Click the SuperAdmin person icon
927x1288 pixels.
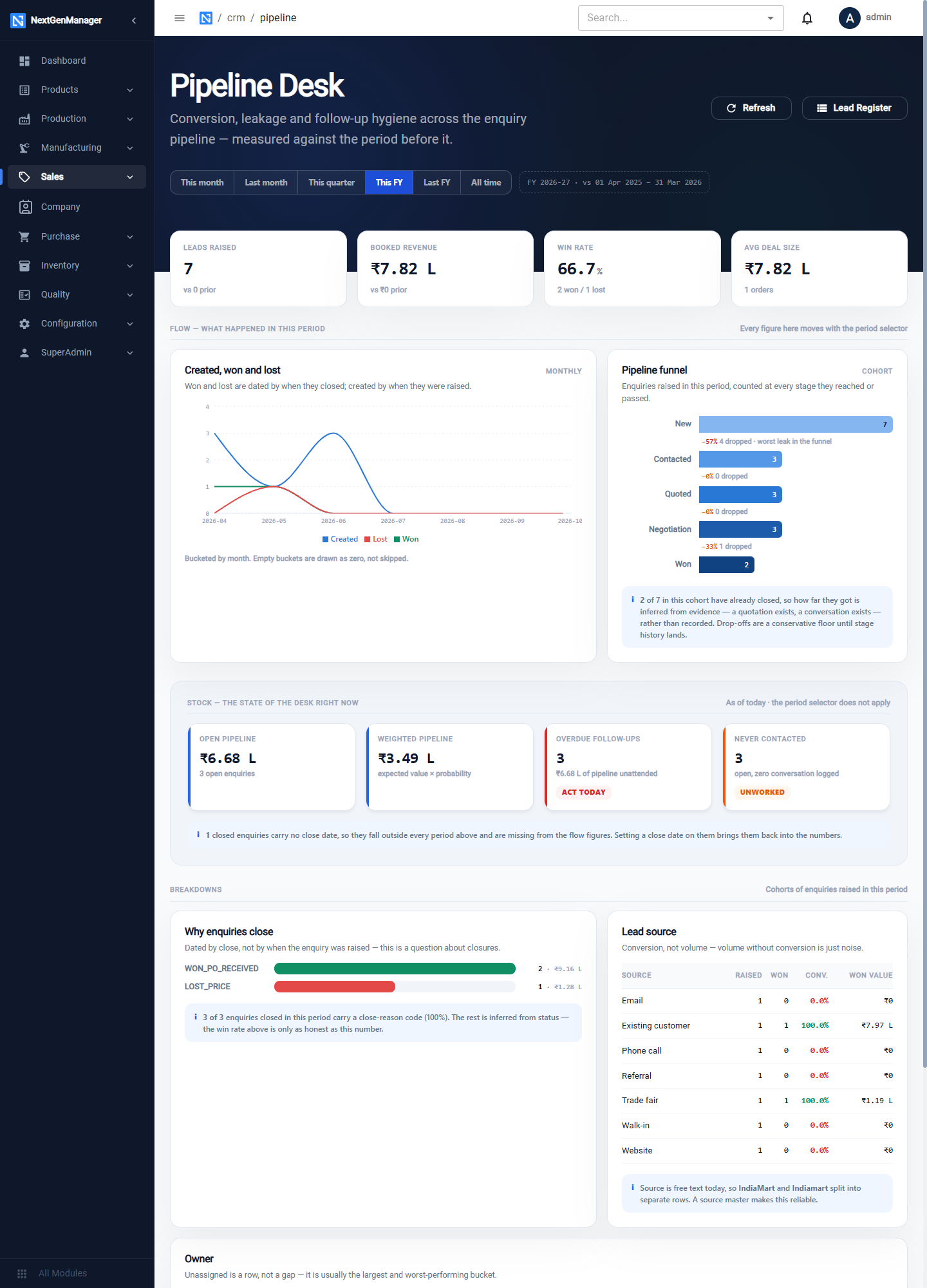pyautogui.click(x=24, y=352)
